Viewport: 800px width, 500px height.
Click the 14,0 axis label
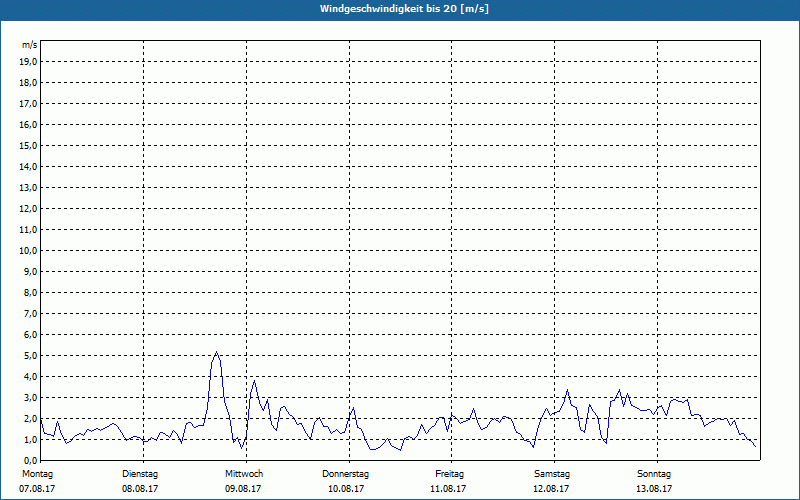point(29,166)
